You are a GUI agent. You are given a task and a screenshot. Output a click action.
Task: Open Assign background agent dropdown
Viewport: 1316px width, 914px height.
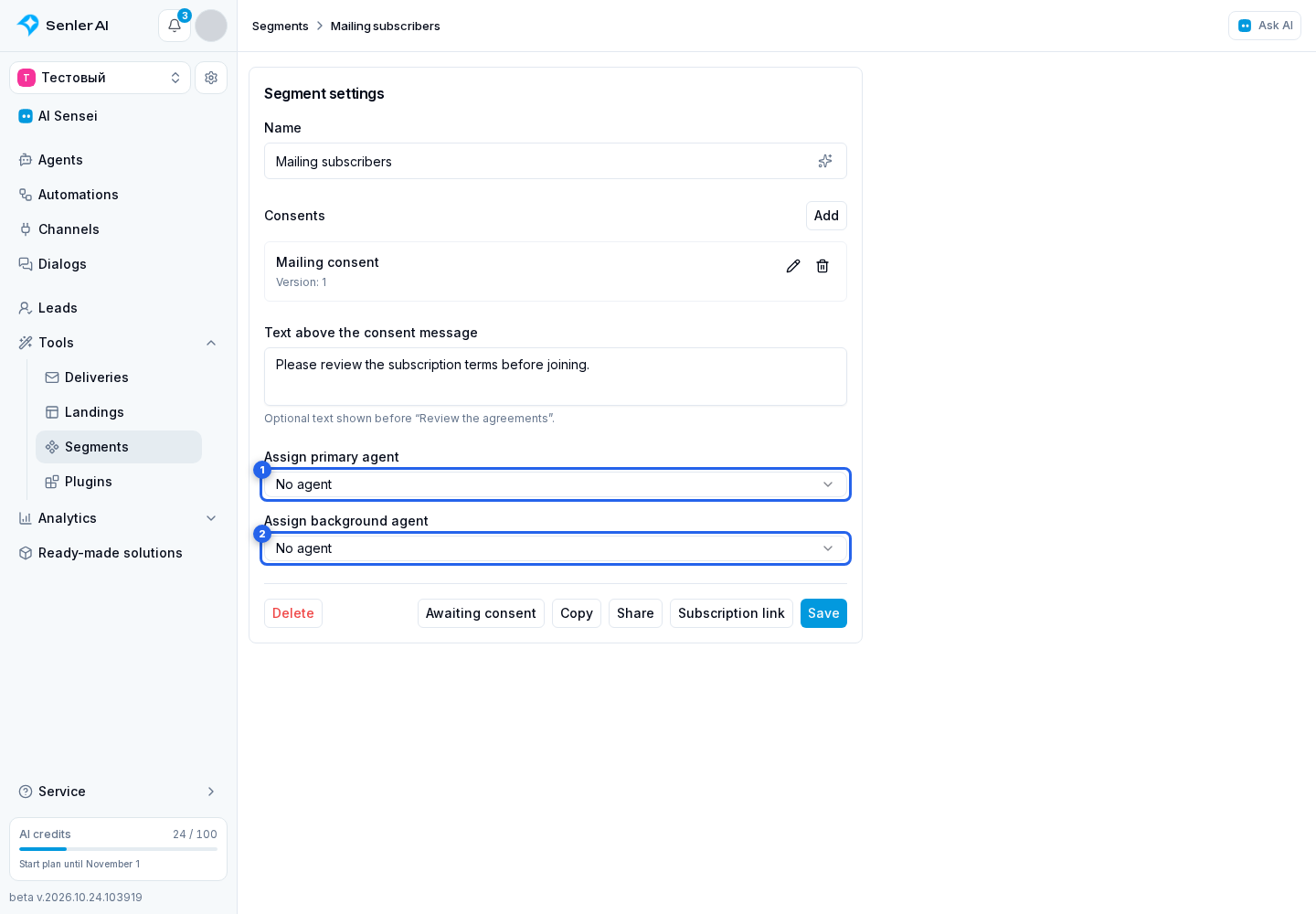(556, 548)
